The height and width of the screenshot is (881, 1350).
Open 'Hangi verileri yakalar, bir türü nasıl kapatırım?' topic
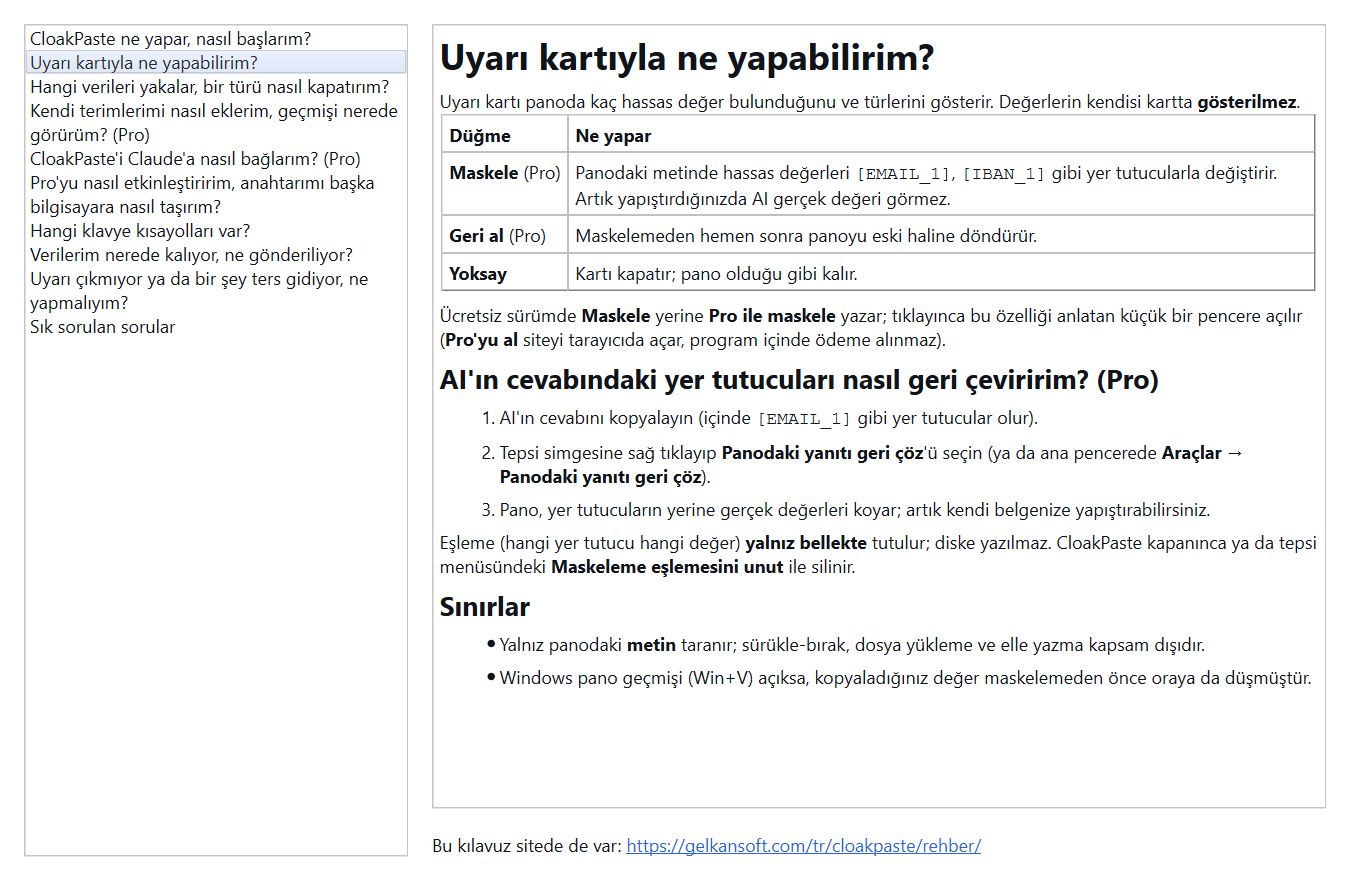pos(216,87)
